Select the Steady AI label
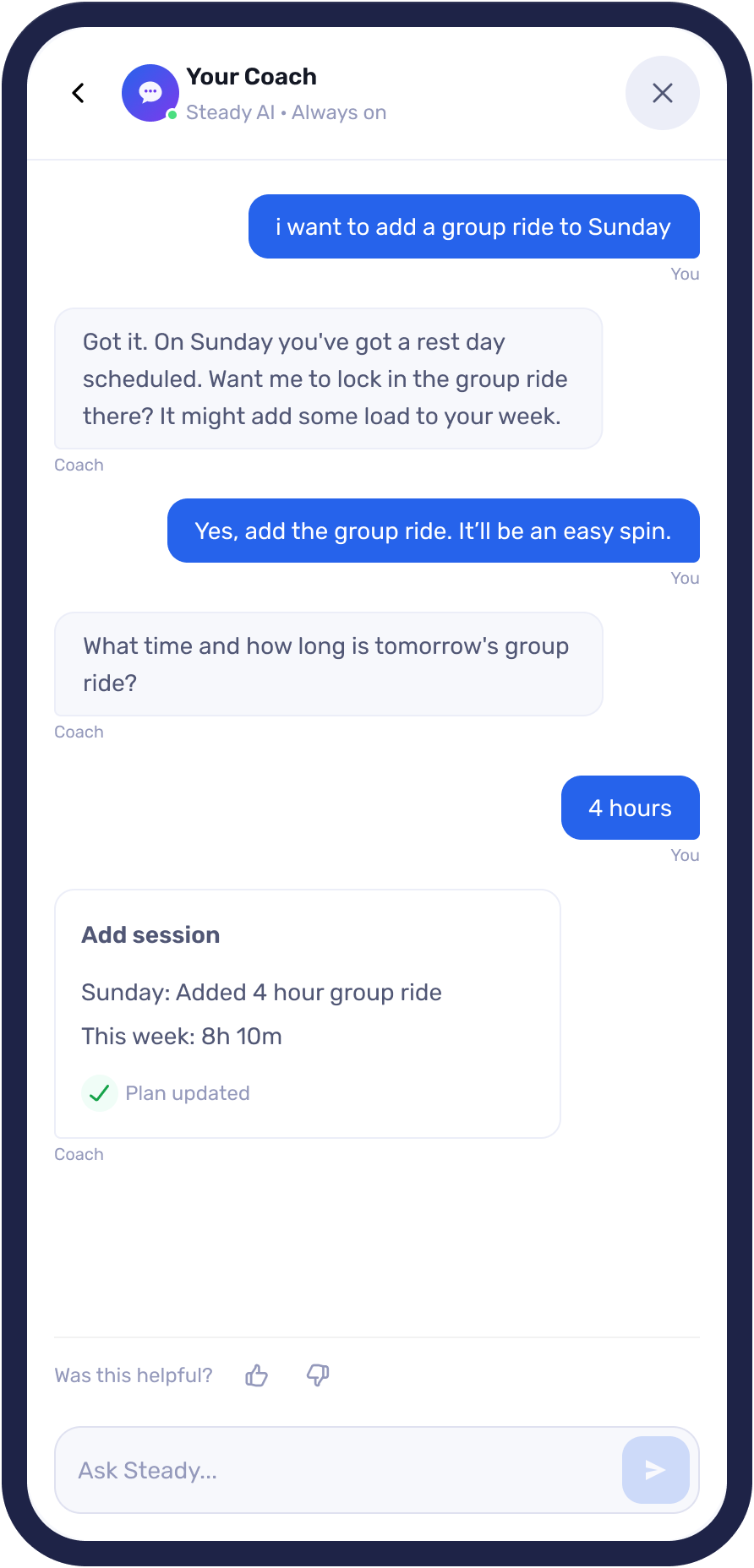Screen dimensions: 754x1568 pyautogui.click(x=229, y=112)
